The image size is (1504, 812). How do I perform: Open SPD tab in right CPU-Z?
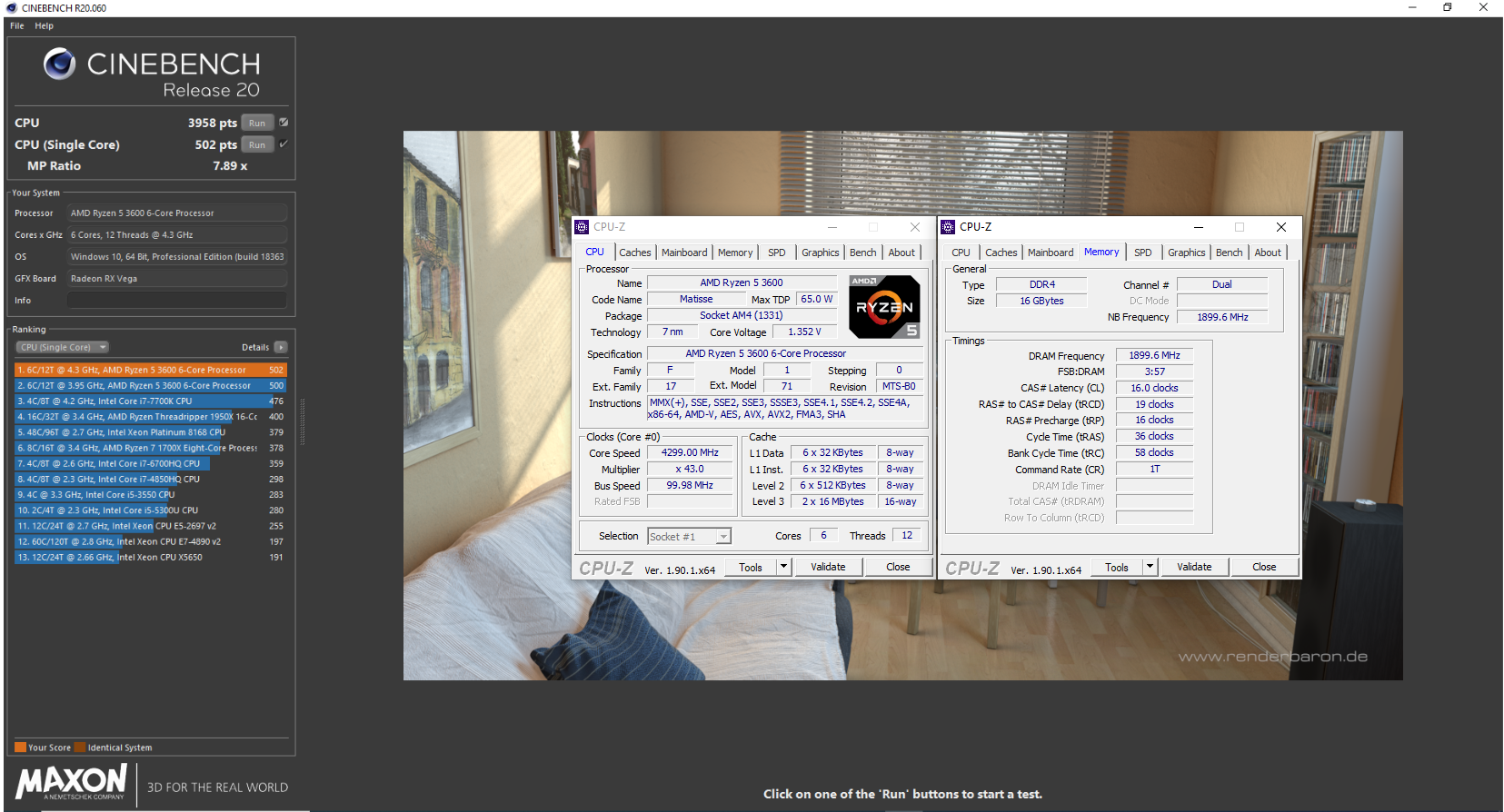(1143, 253)
